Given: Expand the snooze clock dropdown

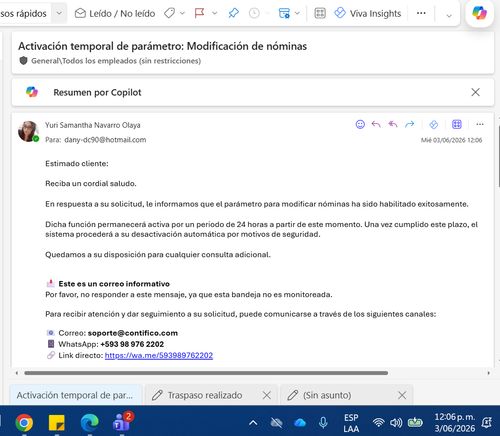Looking at the screenshot, I should [x=267, y=13].
